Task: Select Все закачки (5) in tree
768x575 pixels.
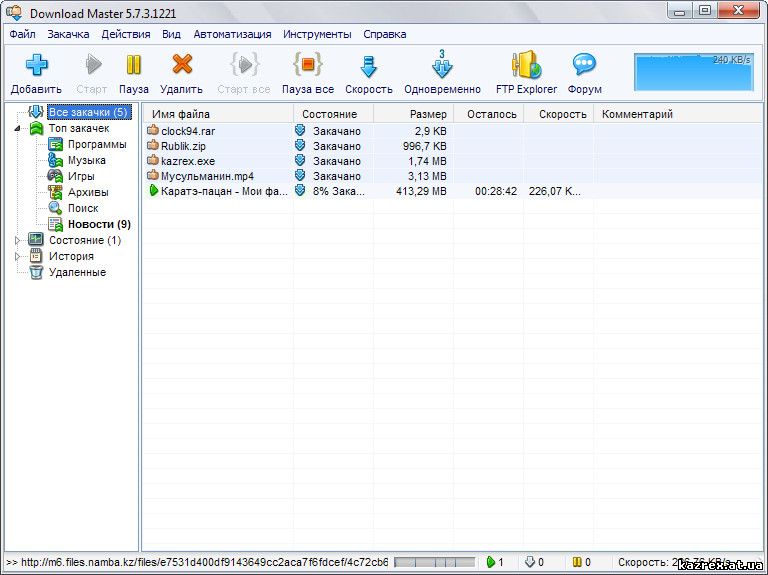Action: tap(88, 112)
